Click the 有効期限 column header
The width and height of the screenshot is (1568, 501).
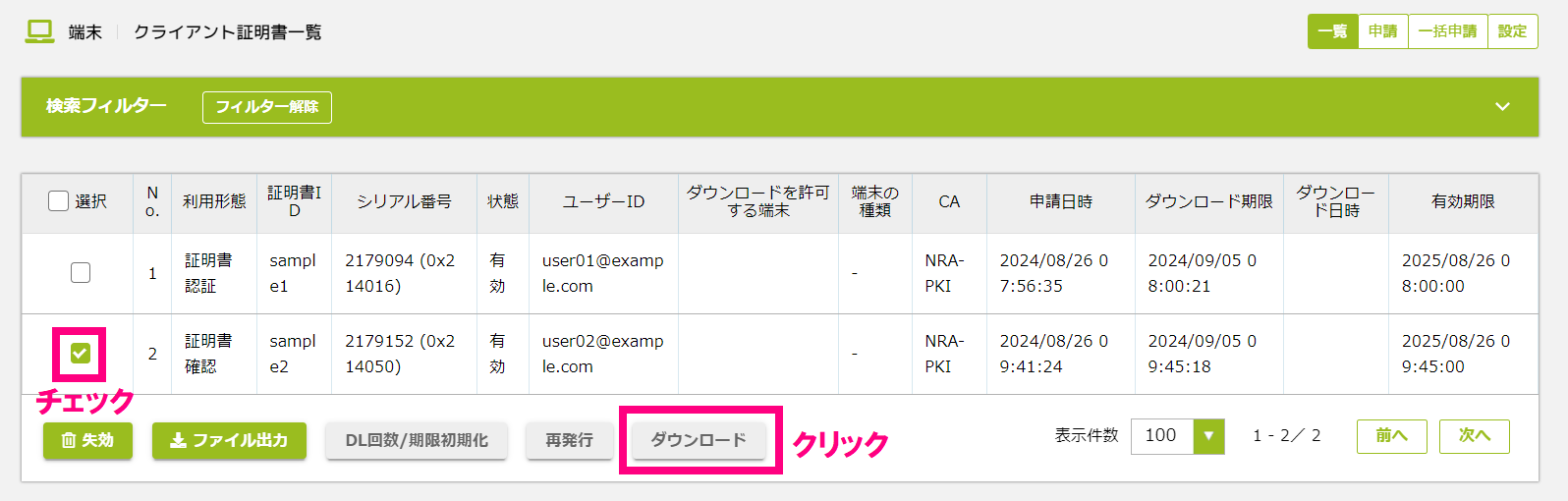coord(1463,201)
